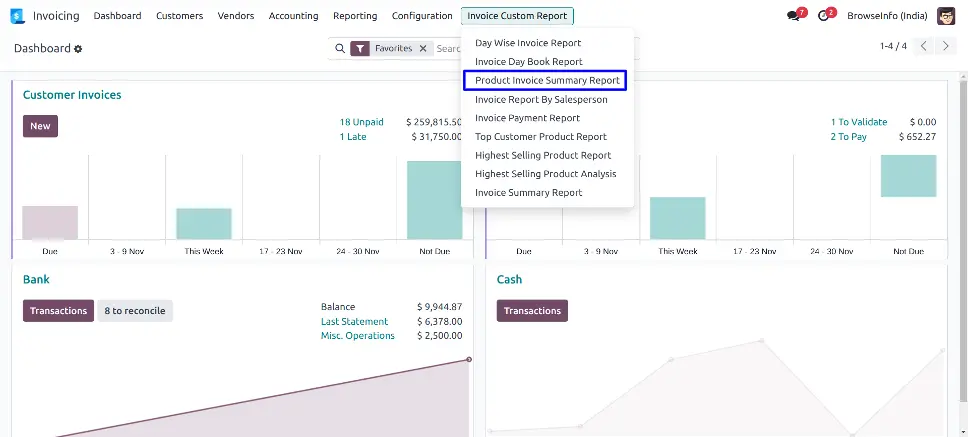
Task: Go to the previous page arrow
Action: pos(924,47)
